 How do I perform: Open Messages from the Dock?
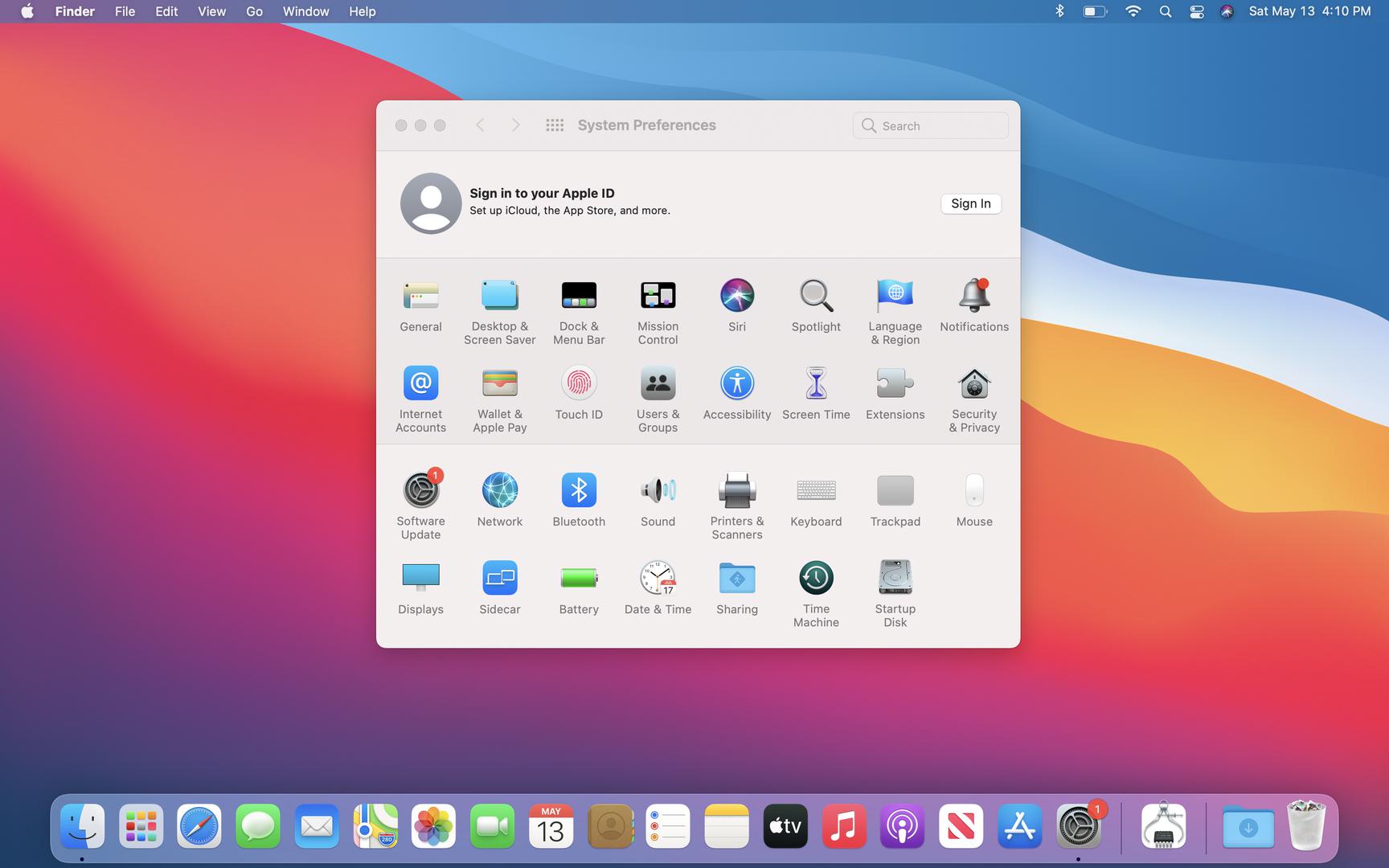(258, 826)
